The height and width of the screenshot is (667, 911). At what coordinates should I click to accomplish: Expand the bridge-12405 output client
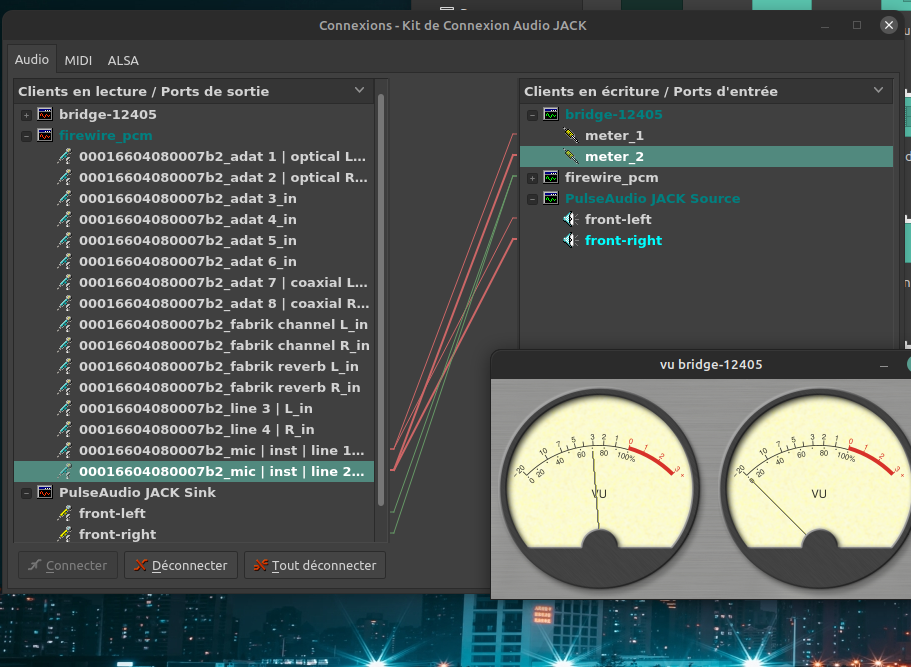point(26,114)
